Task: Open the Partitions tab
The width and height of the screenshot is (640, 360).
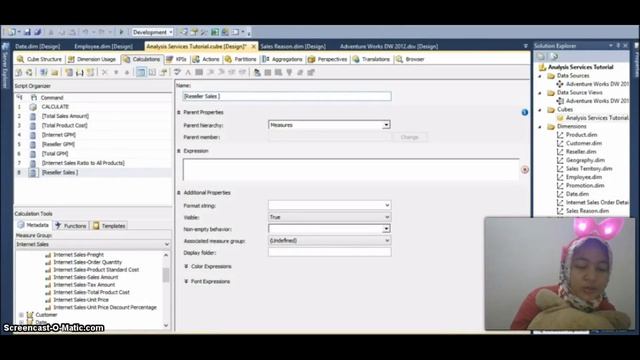Action: click(x=240, y=59)
